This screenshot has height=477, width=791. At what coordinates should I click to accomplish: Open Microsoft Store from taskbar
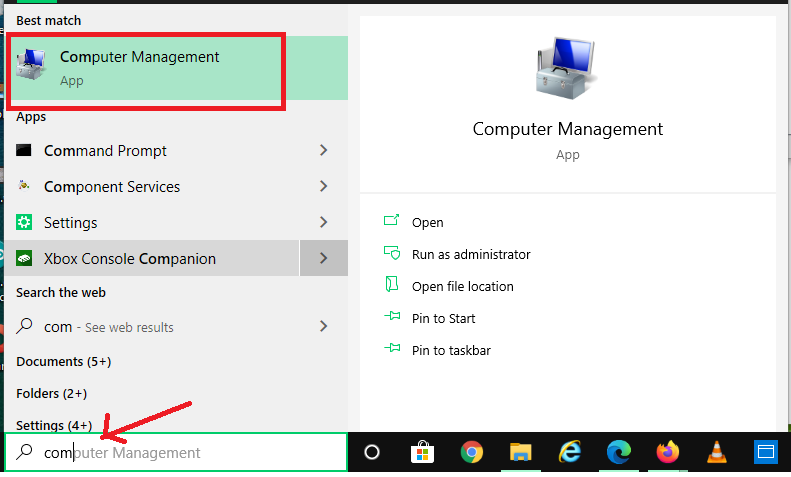pyautogui.click(x=422, y=452)
